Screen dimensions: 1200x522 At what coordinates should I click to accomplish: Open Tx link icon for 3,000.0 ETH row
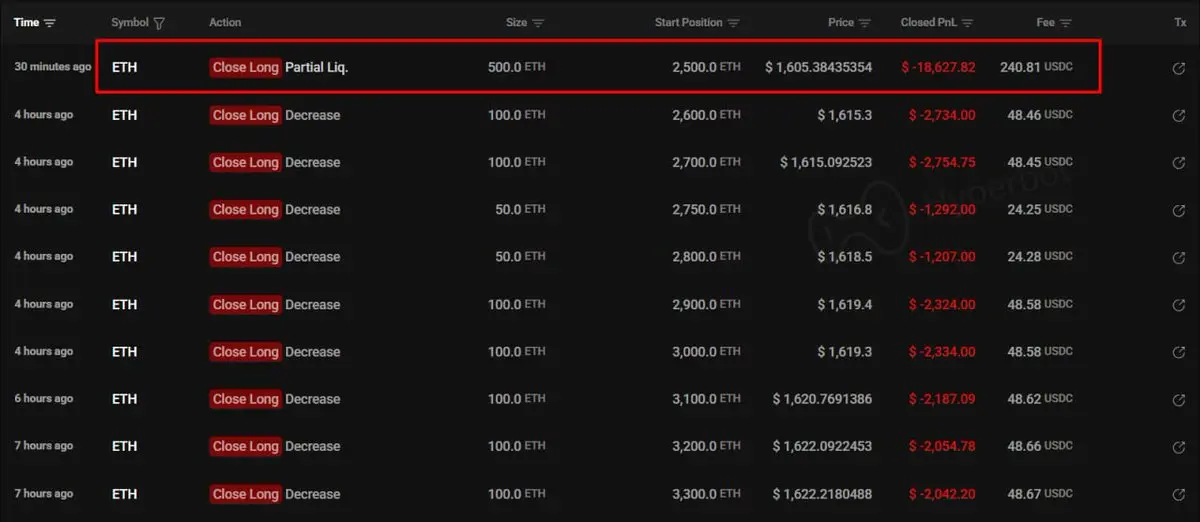(x=1178, y=352)
